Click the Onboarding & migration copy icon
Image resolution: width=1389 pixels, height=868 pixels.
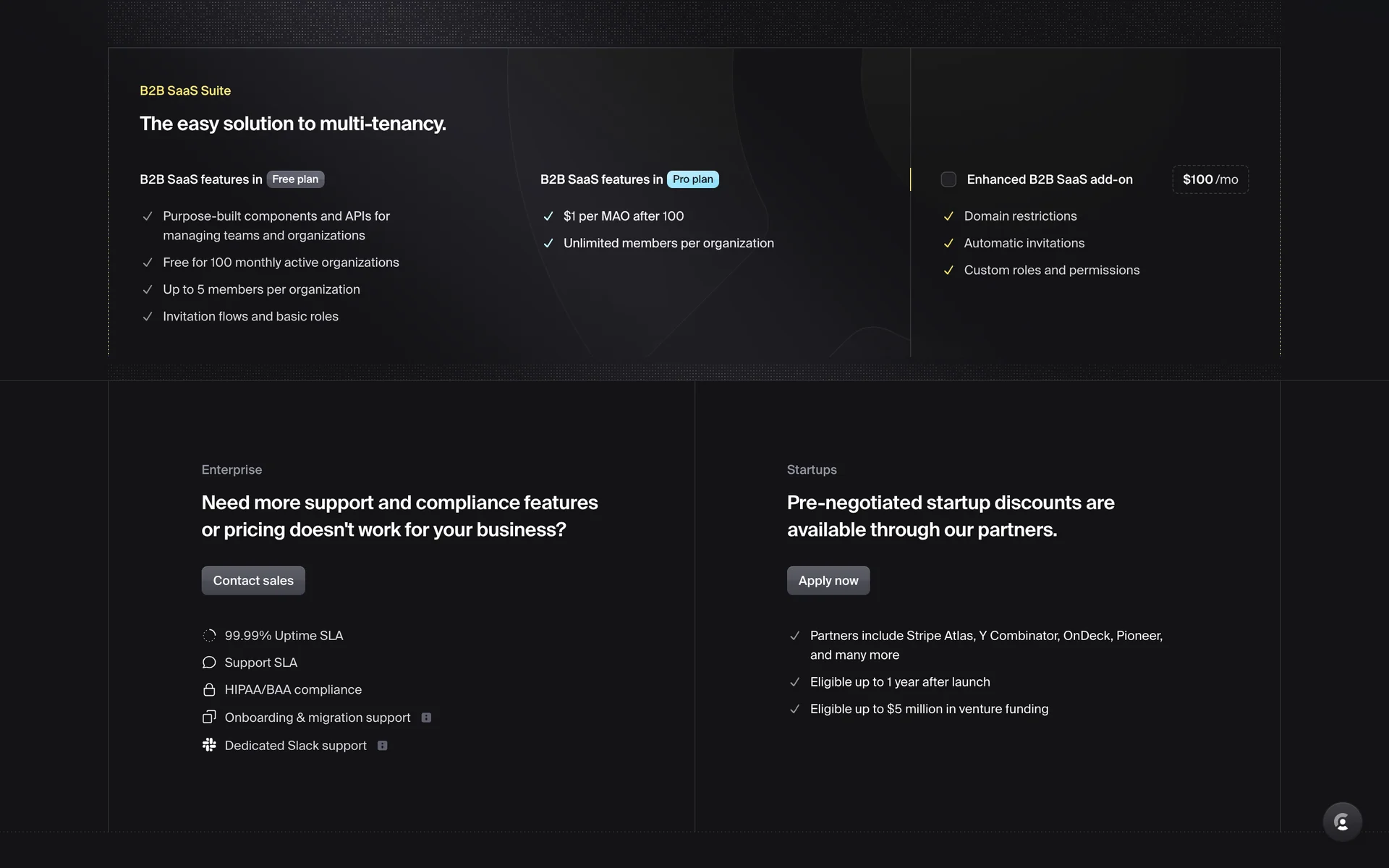point(209,718)
